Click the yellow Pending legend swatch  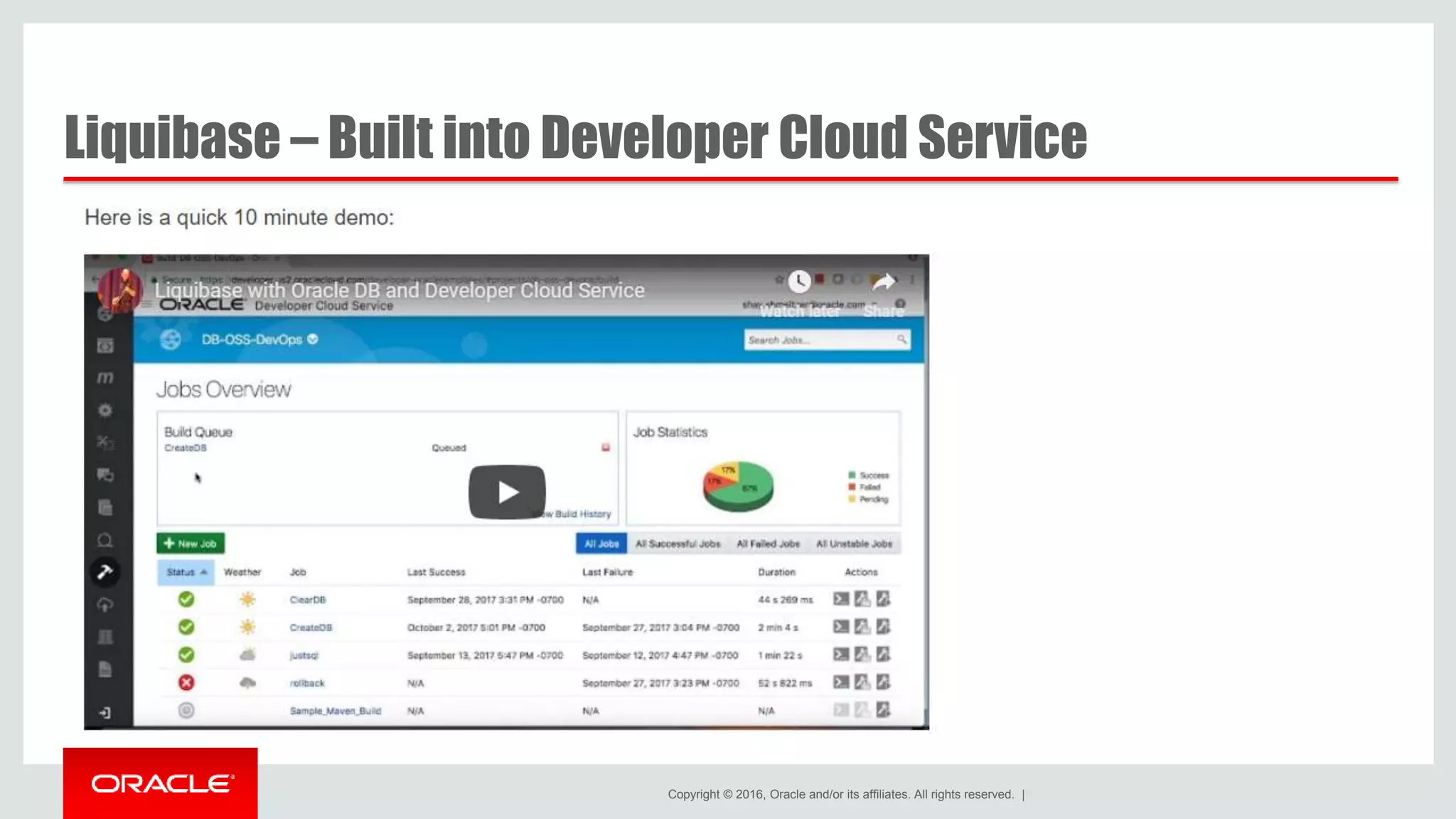coord(852,499)
